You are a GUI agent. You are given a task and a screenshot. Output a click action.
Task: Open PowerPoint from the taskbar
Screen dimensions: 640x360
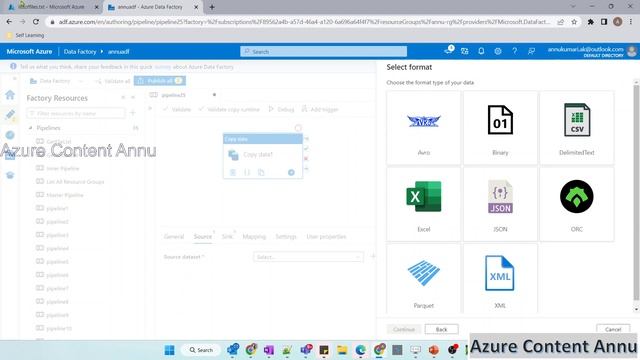pos(433,350)
